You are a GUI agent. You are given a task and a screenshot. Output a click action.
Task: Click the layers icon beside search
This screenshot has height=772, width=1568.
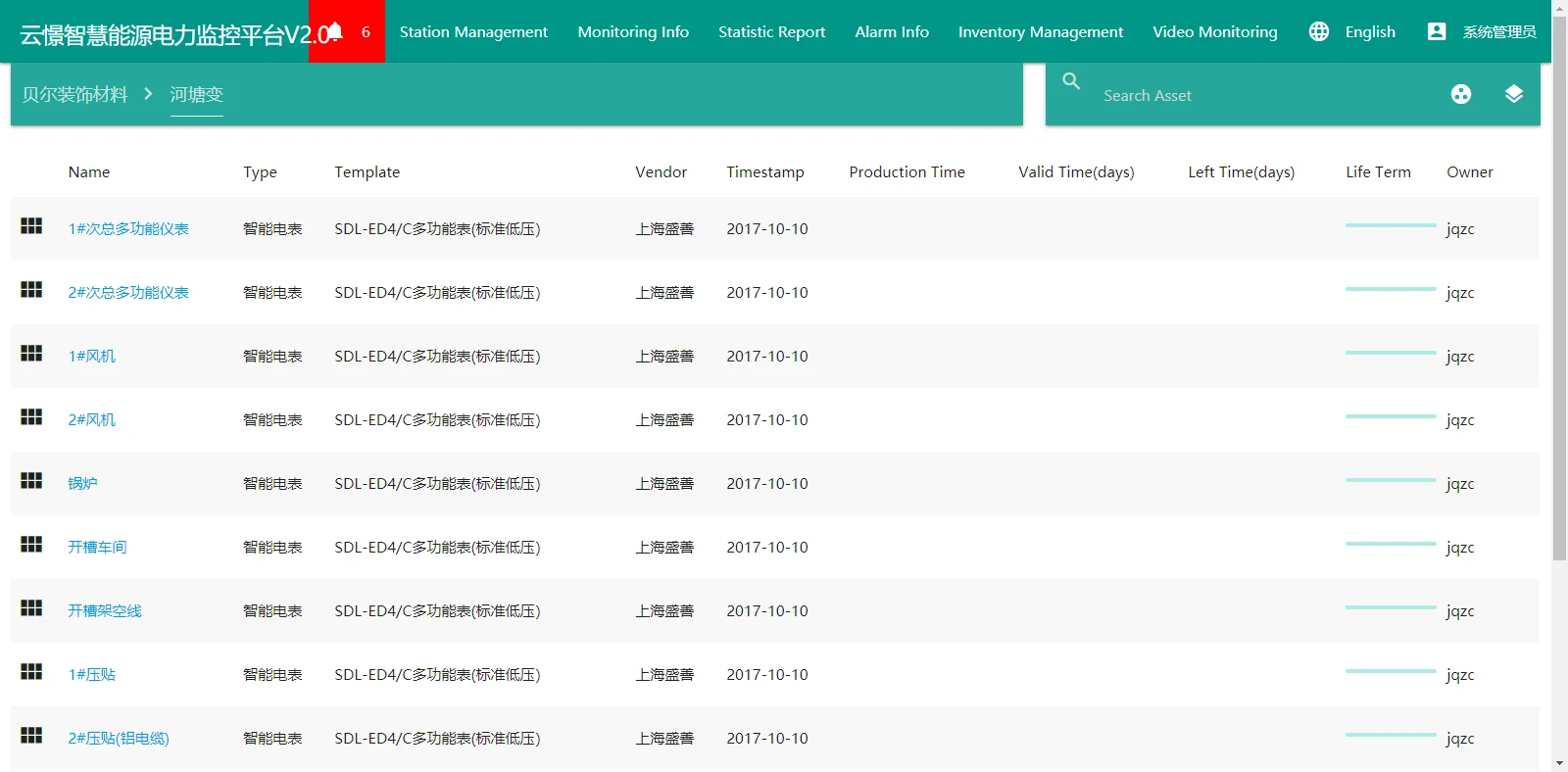[1514, 94]
